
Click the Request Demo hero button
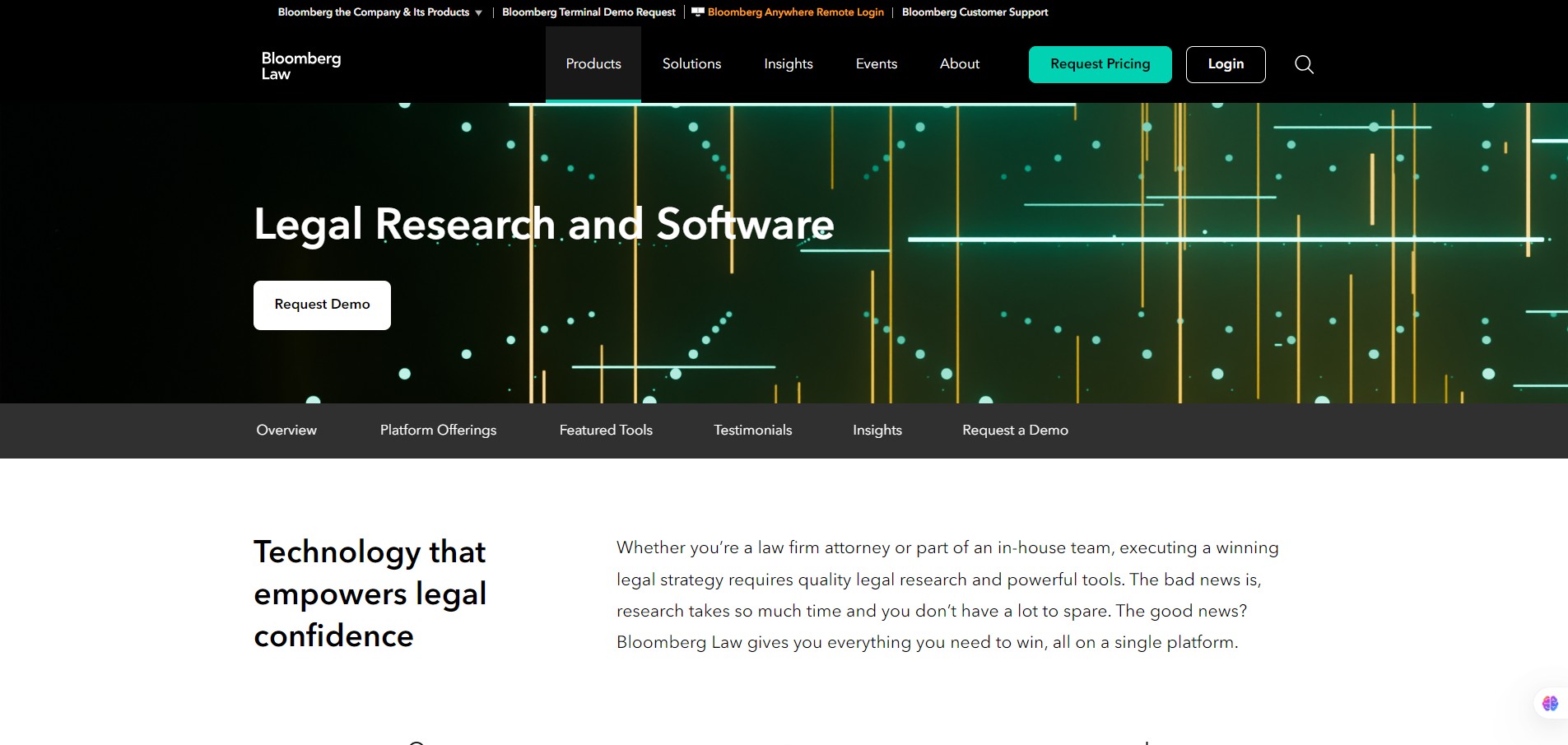pos(322,305)
